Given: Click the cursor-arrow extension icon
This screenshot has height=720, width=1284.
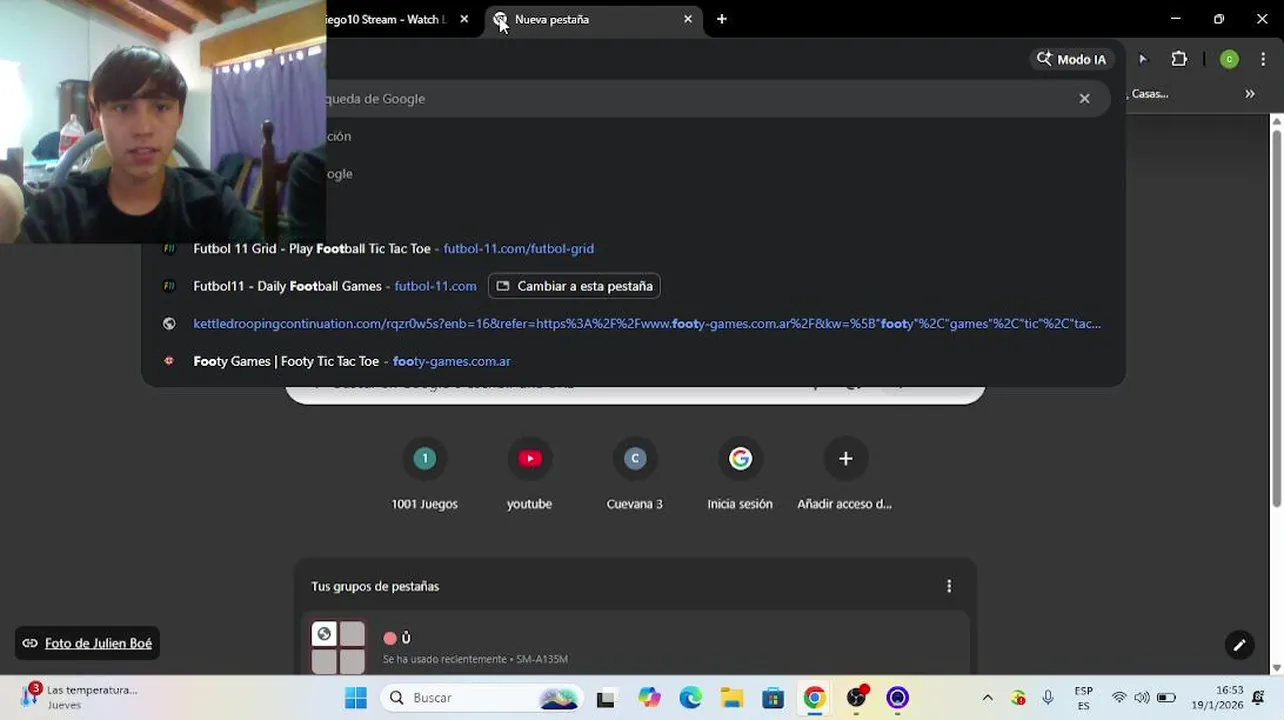Looking at the screenshot, I should click(1142, 59).
